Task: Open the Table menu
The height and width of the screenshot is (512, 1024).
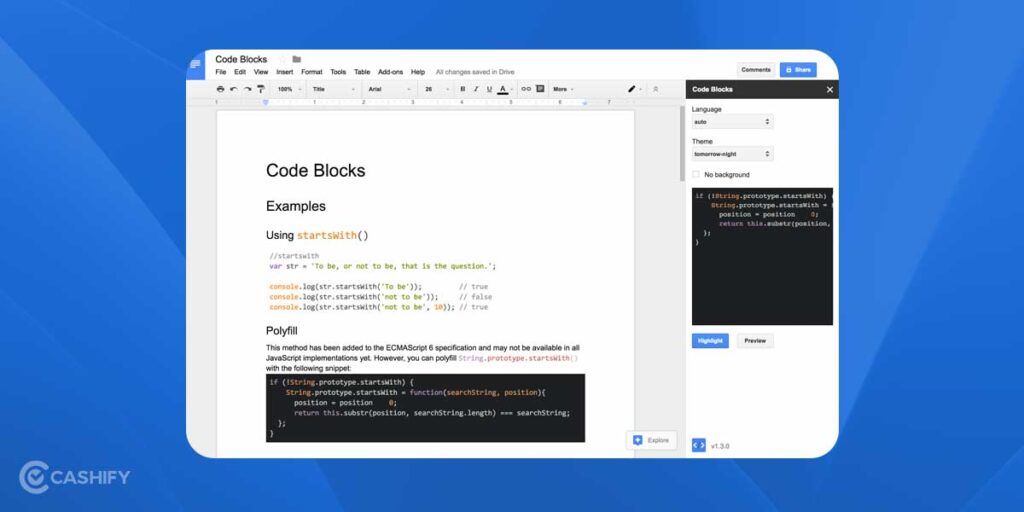Action: 362,72
